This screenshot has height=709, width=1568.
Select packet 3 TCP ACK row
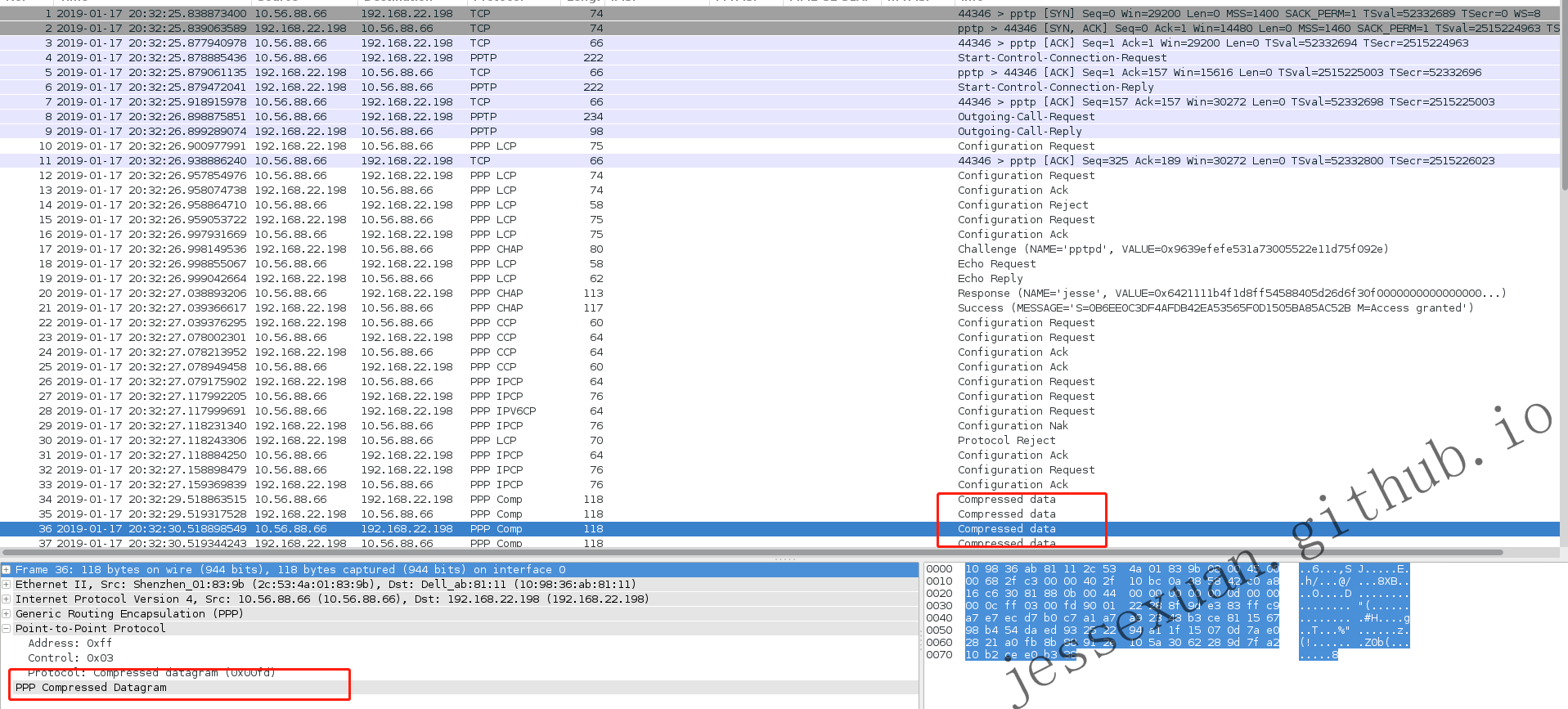tap(780, 43)
